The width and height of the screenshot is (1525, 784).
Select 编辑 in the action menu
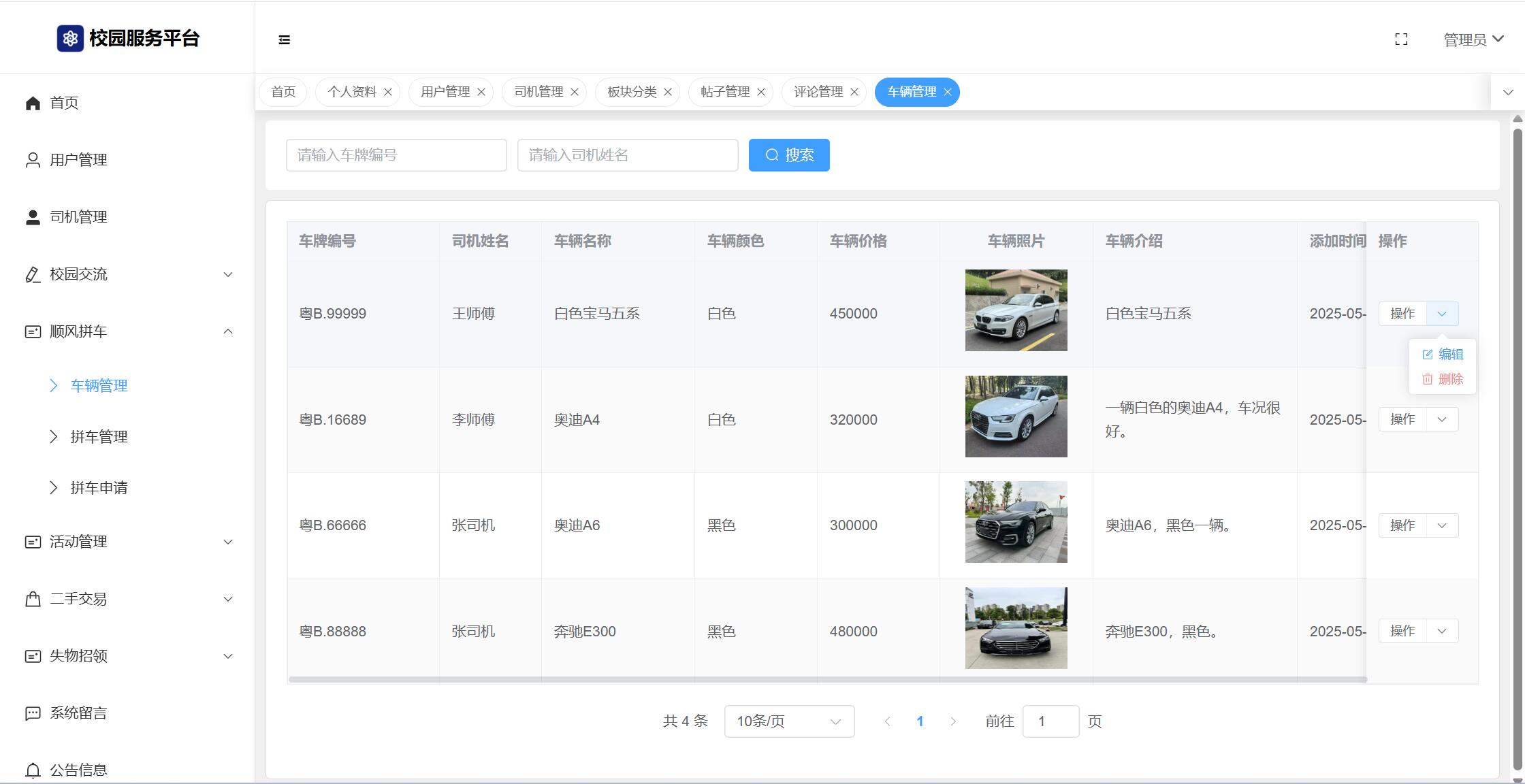[x=1443, y=355]
